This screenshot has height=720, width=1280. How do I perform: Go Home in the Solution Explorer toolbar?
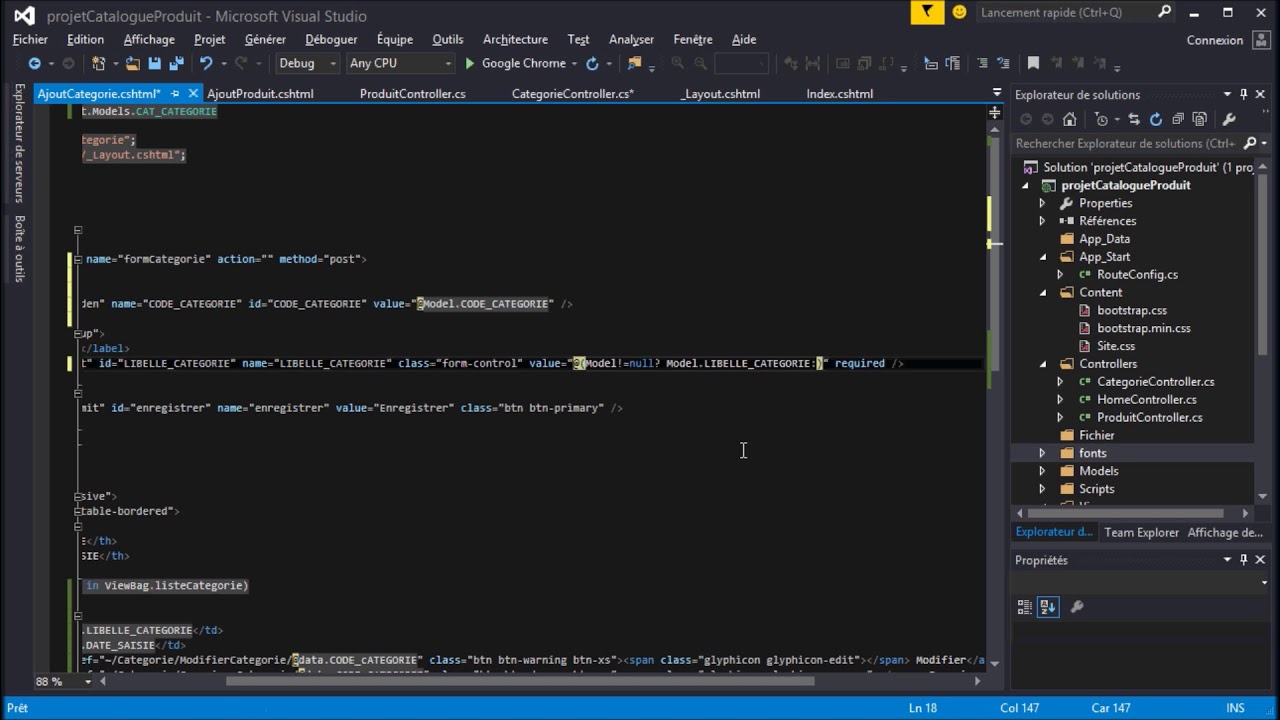[x=1069, y=119]
